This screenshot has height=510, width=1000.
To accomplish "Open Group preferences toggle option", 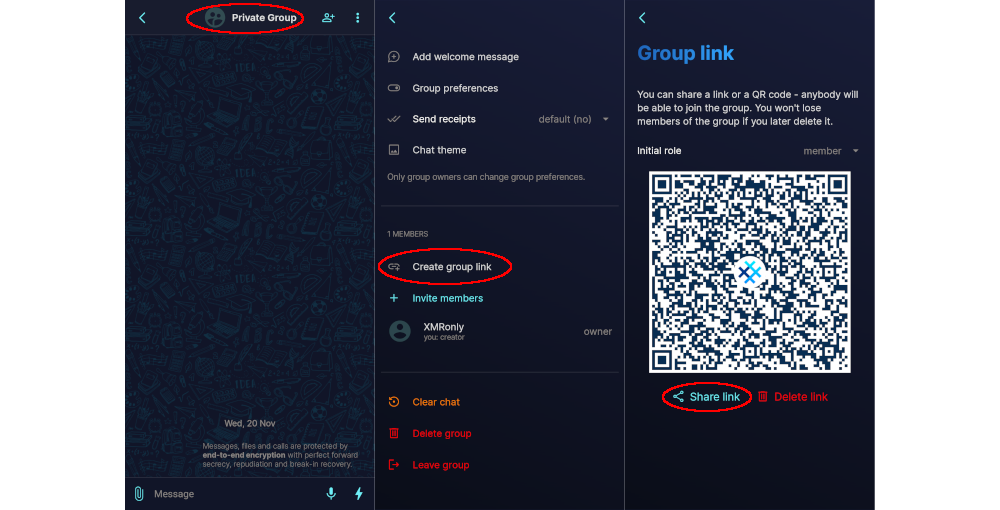I will pos(499,88).
